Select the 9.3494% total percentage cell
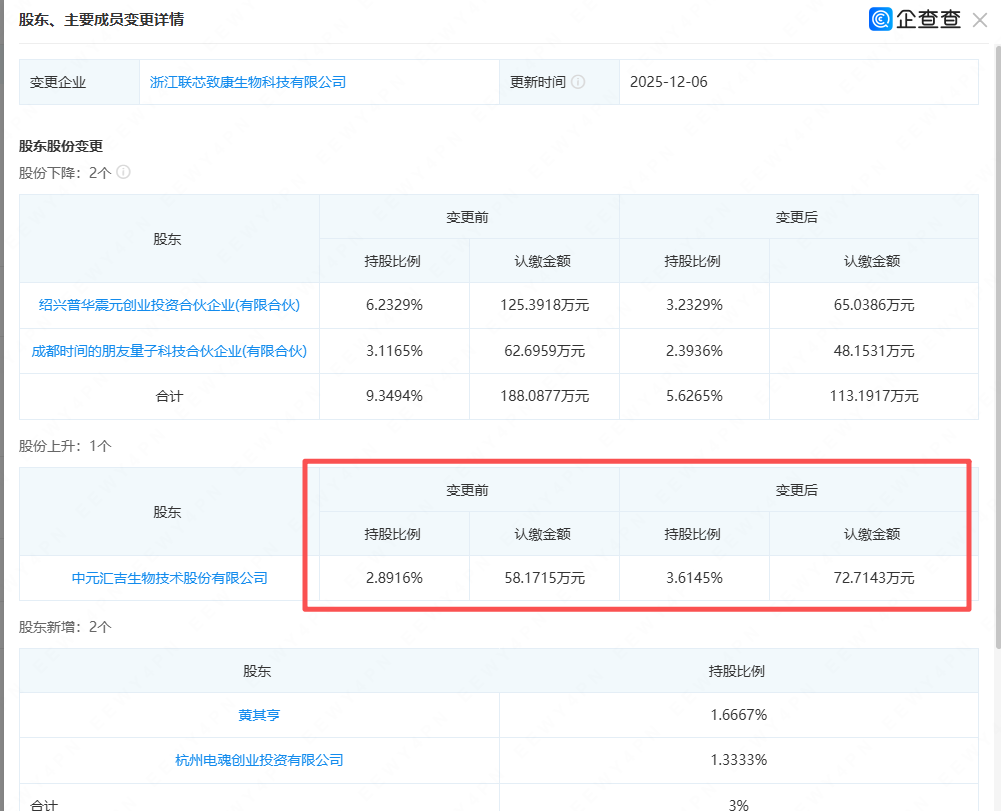 pyautogui.click(x=394, y=396)
